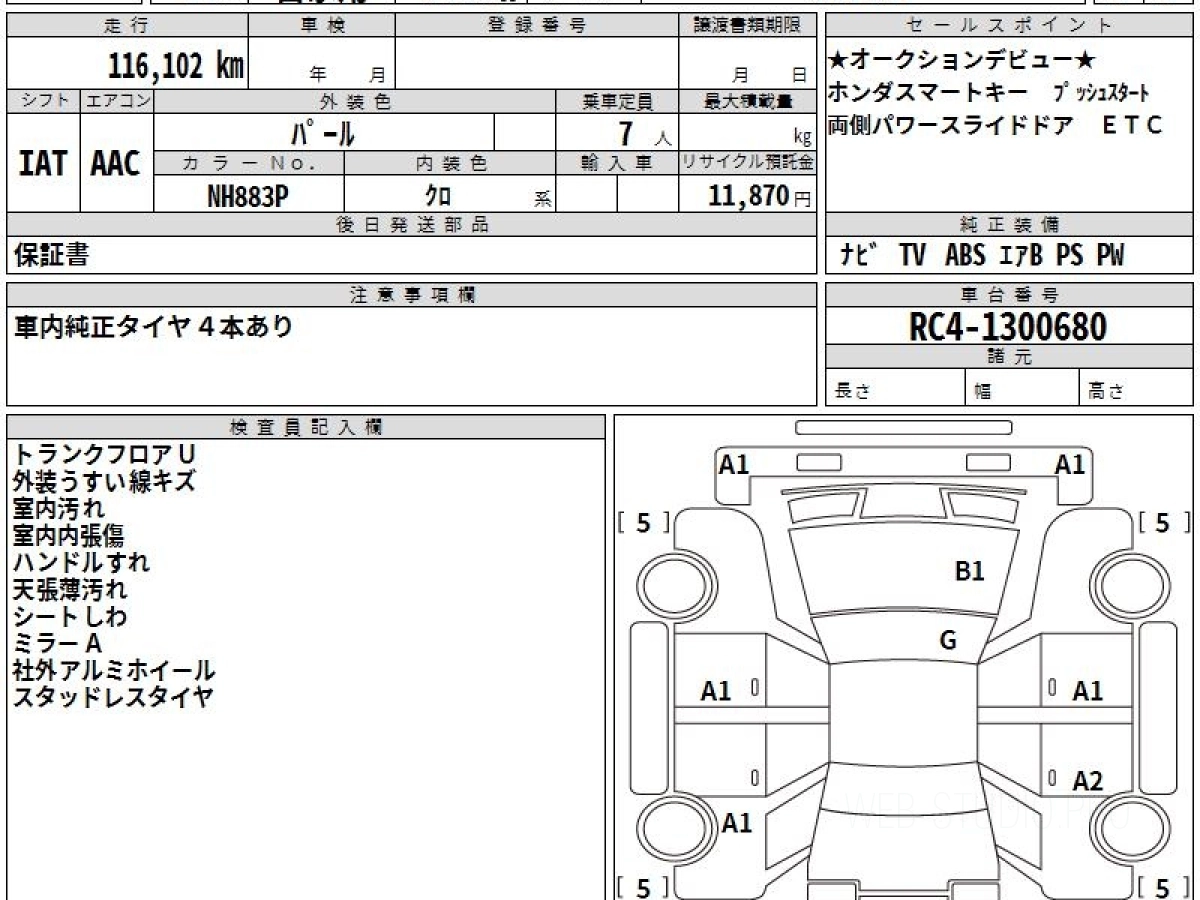Select the シートしわ note

pos(70,617)
